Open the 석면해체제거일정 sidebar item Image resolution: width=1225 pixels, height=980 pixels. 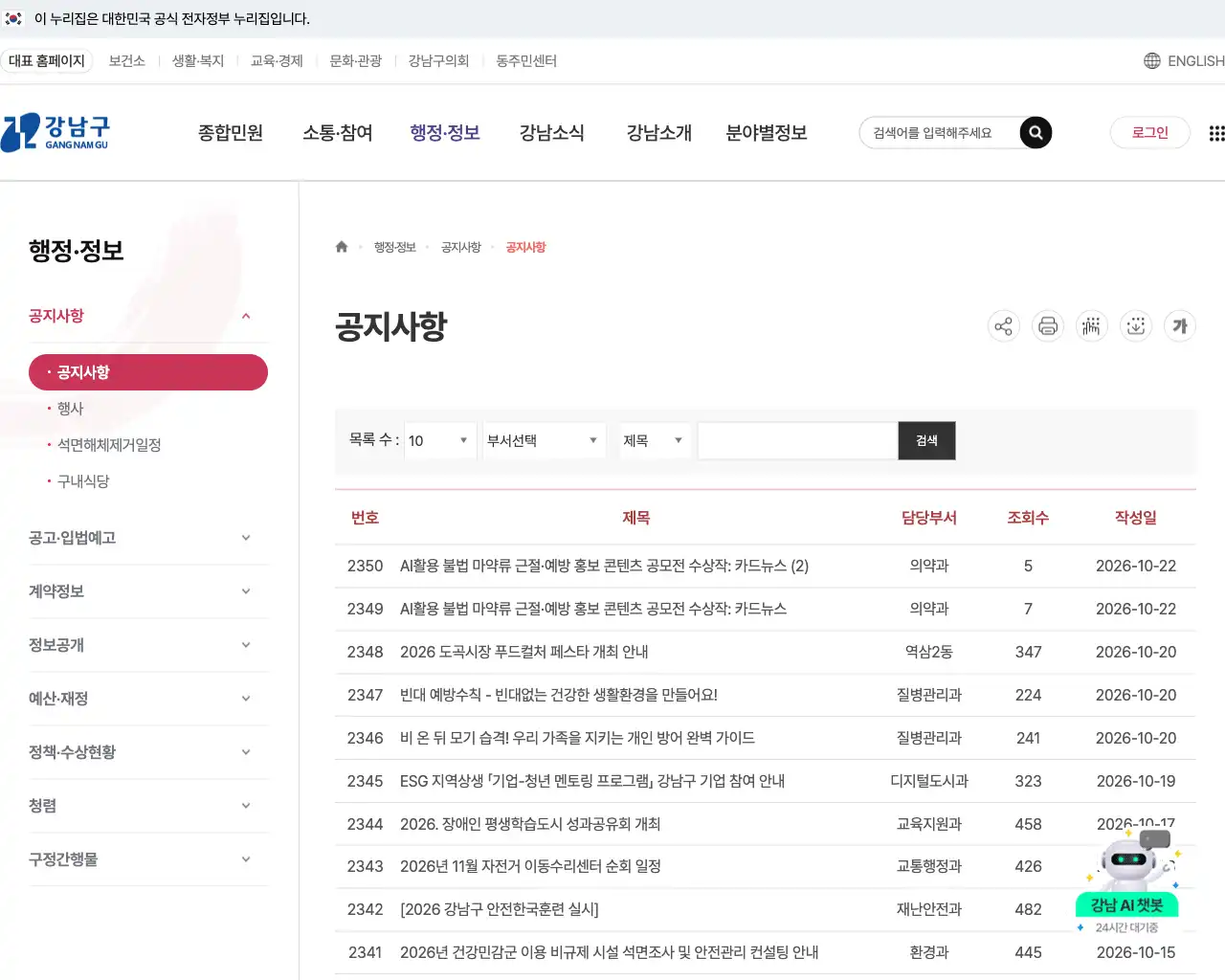point(109,445)
